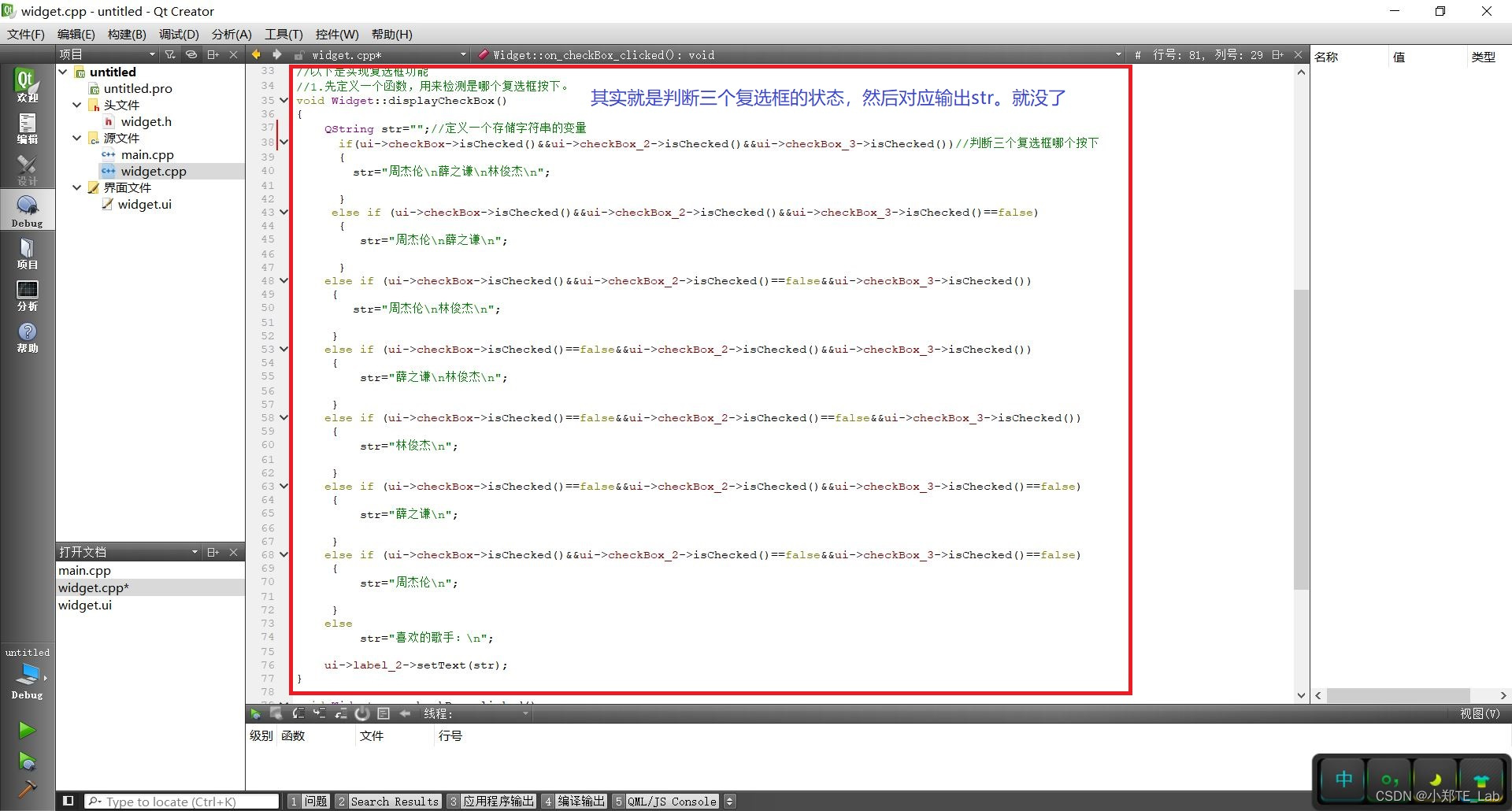The image size is (1512, 811).
Task: Switch the Sogou input method 中 toggle
Action: [1343, 780]
